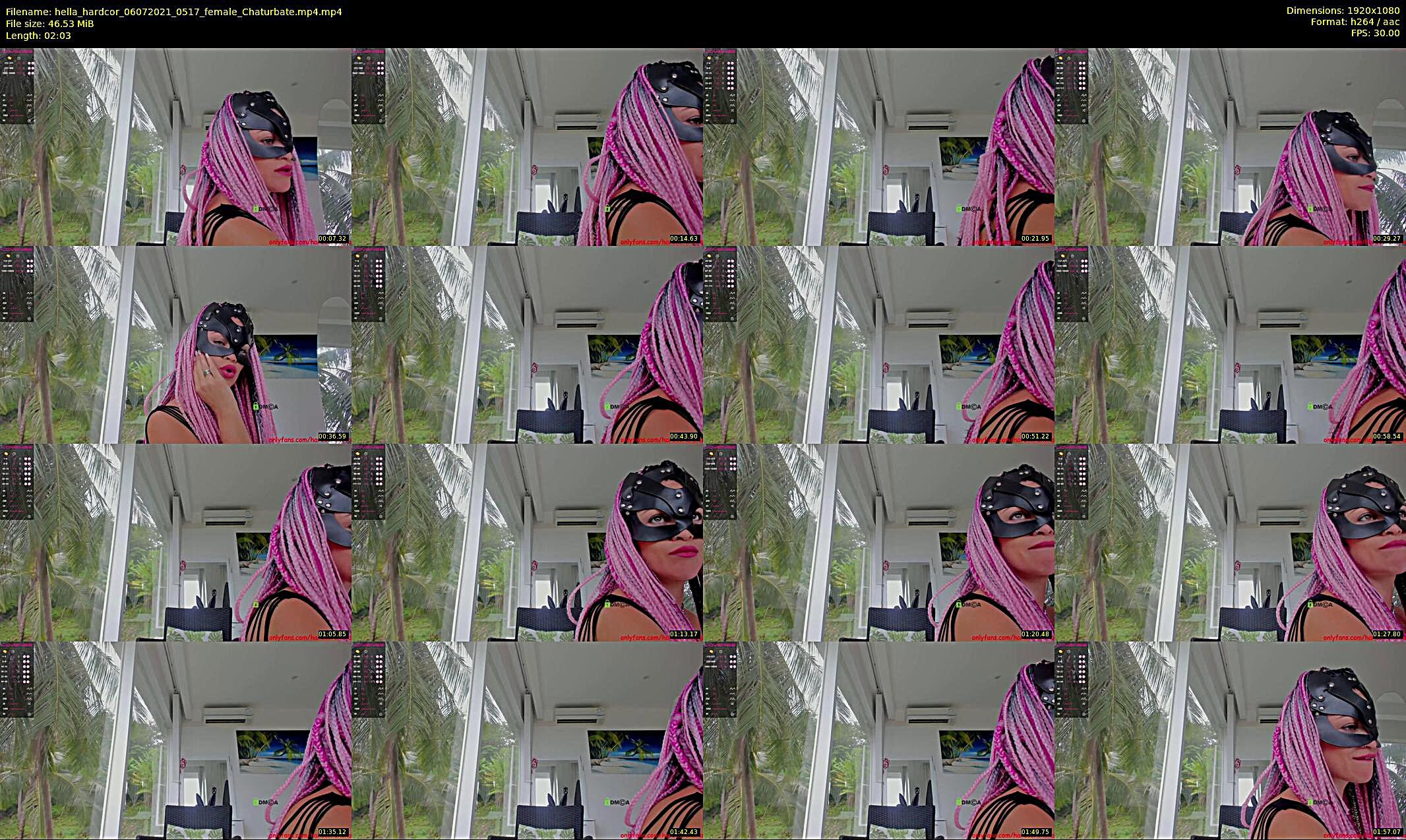Choose the thumbnail stamped 01:13.17
The image size is (1406, 840).
click(527, 543)
